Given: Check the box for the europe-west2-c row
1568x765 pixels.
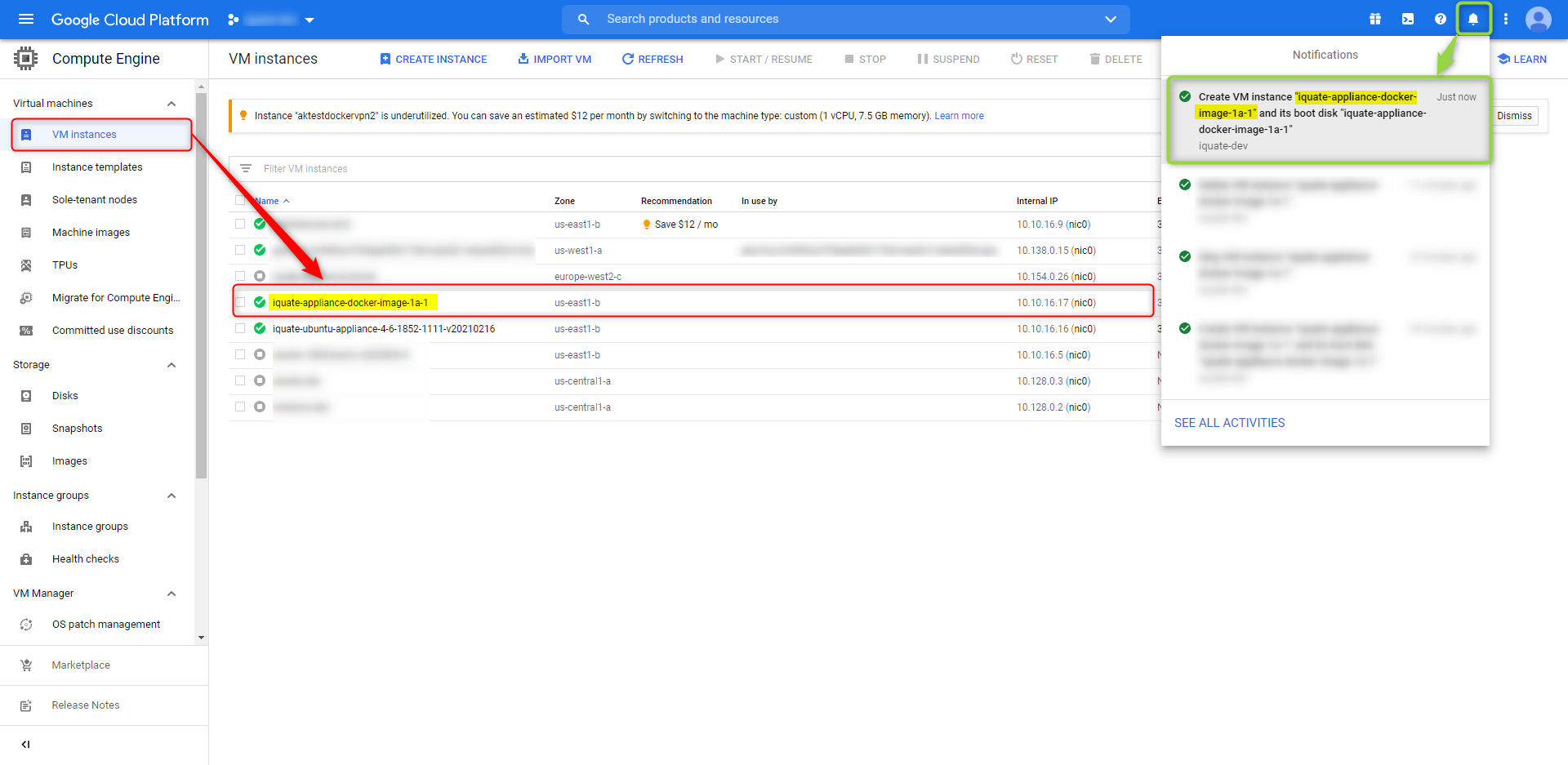Looking at the screenshot, I should pyautogui.click(x=240, y=276).
